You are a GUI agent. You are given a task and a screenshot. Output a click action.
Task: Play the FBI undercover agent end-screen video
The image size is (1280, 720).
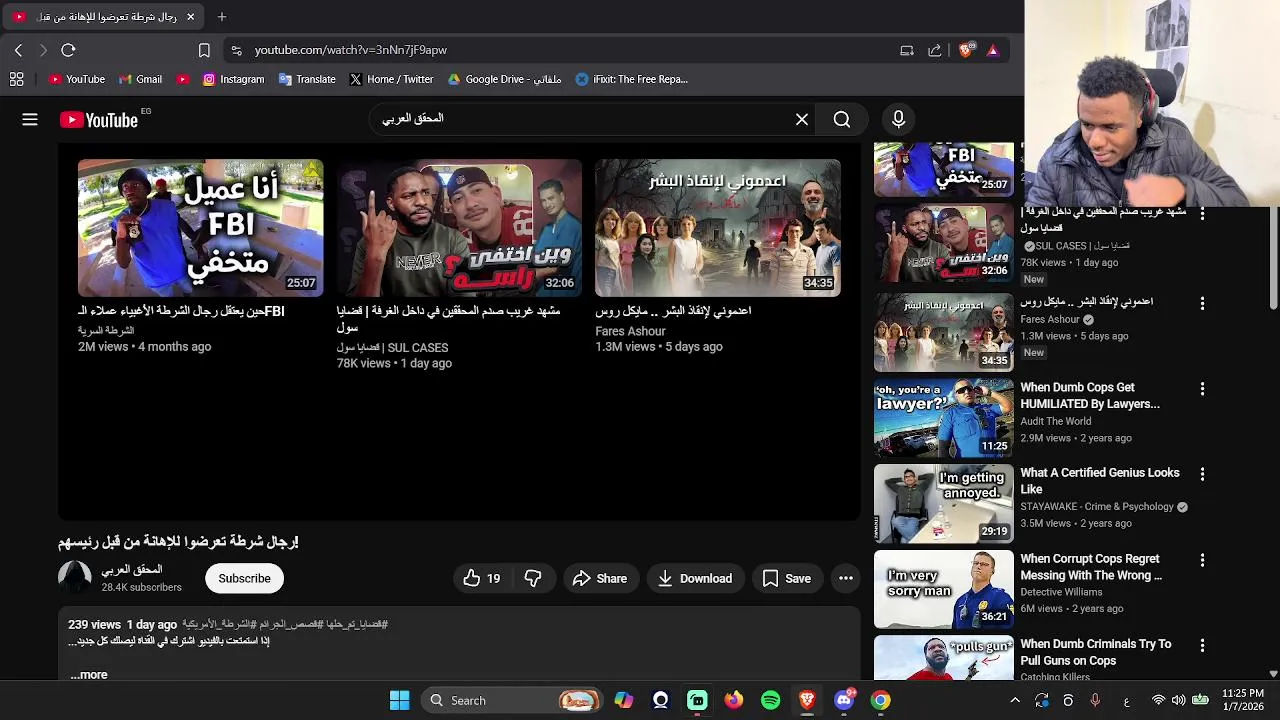200,228
